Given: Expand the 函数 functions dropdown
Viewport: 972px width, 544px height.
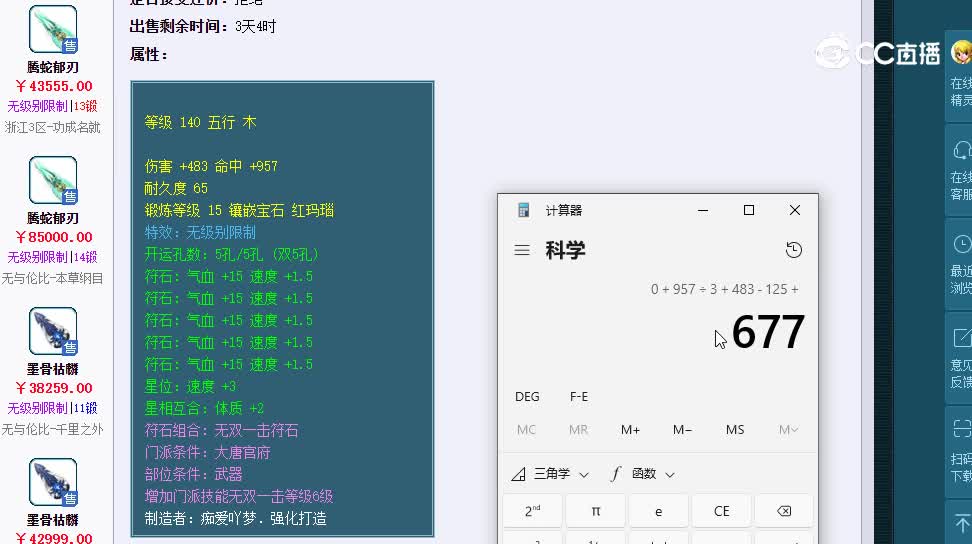Looking at the screenshot, I should pyautogui.click(x=642, y=474).
